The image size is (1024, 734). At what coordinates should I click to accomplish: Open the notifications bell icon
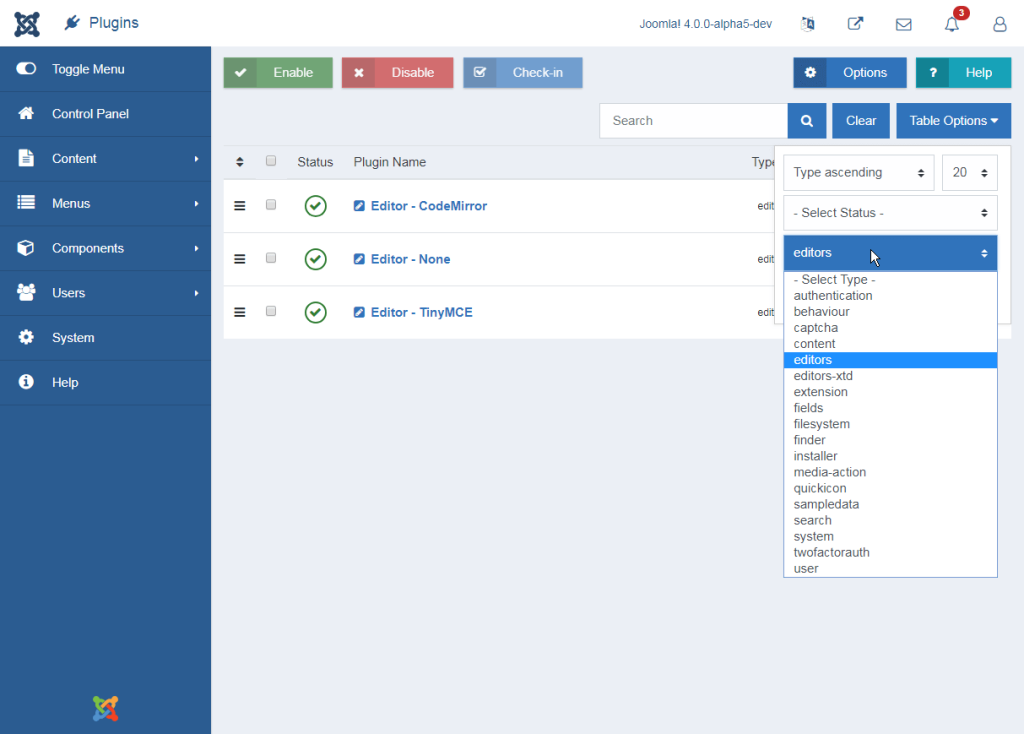952,25
